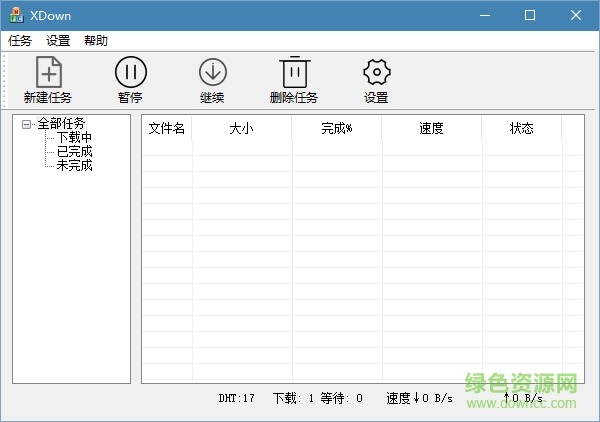Click the 状态 (Status) column header

tap(521, 129)
